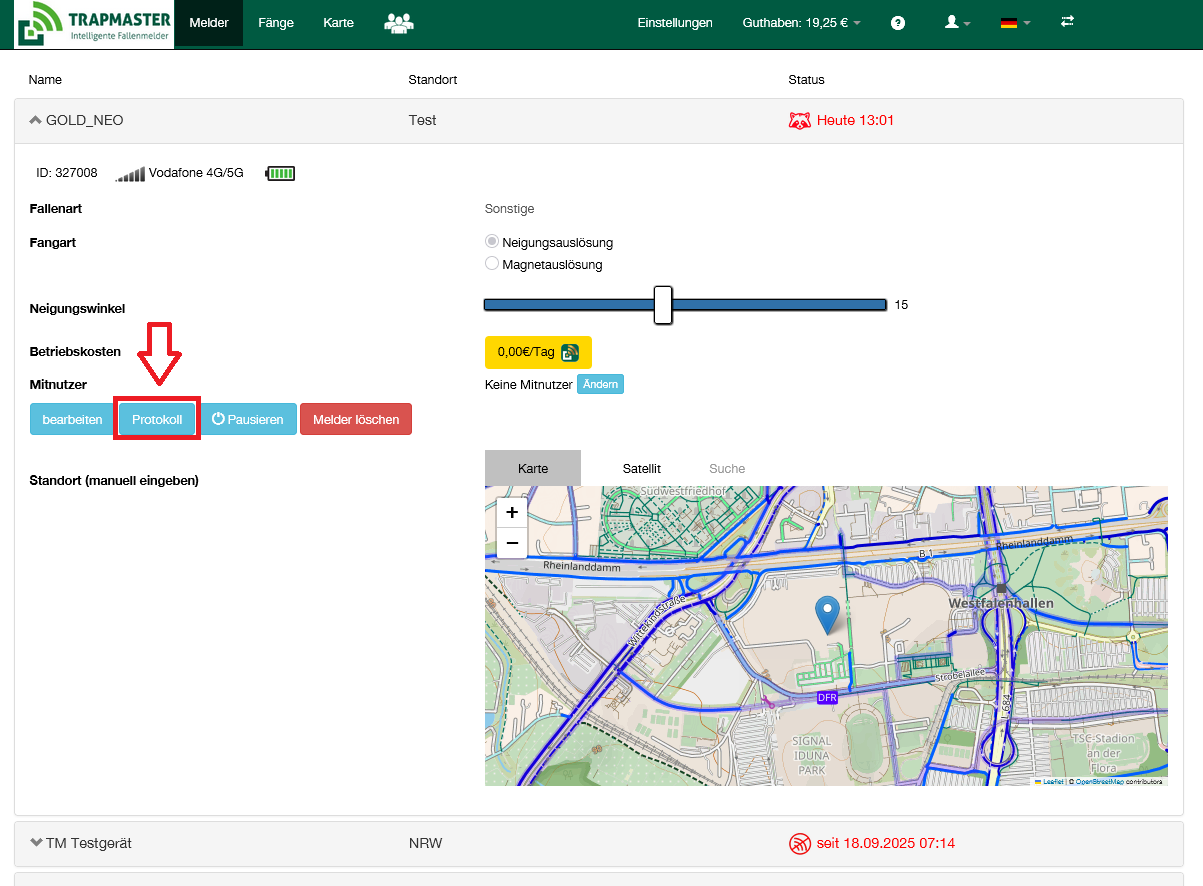Expand the Guthaben 19,25 € dropdown
Screen dimensions: 1203x886
pos(801,23)
